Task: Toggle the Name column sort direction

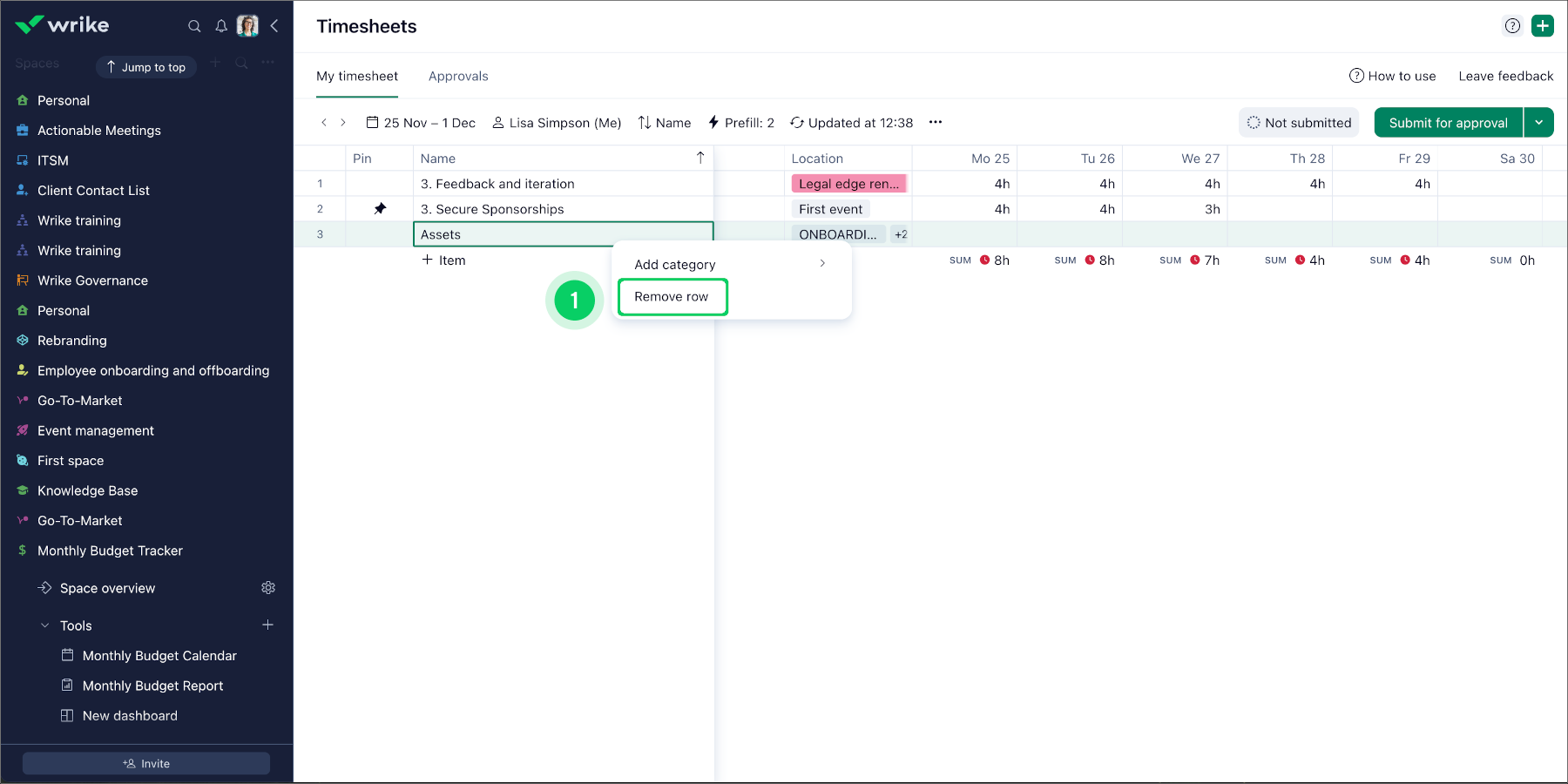Action: coord(700,158)
